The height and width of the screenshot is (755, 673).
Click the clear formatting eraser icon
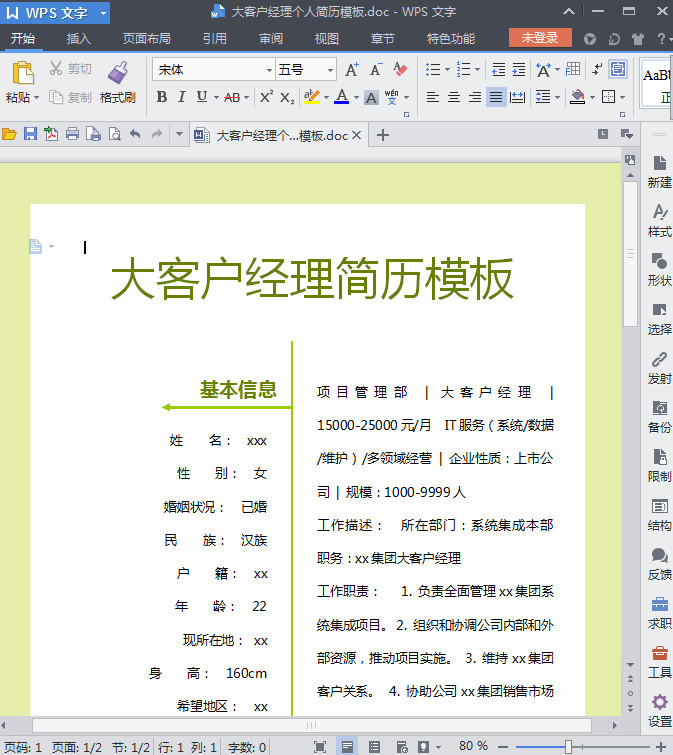(x=400, y=70)
